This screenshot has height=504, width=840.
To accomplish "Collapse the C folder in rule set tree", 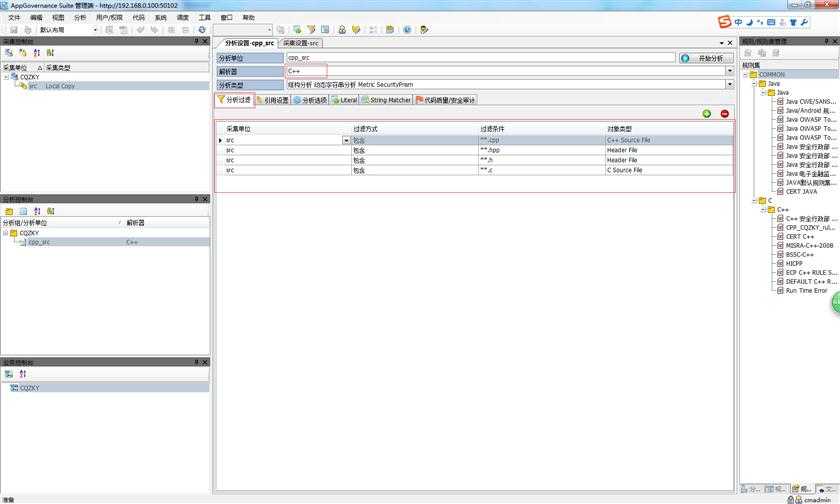I will 754,201.
